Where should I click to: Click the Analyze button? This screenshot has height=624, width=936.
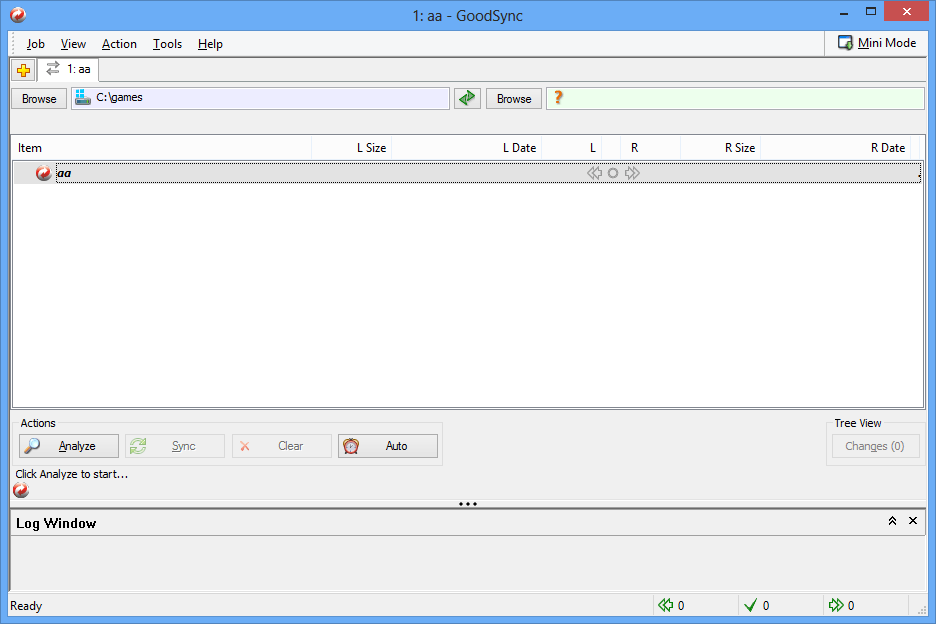pos(69,446)
